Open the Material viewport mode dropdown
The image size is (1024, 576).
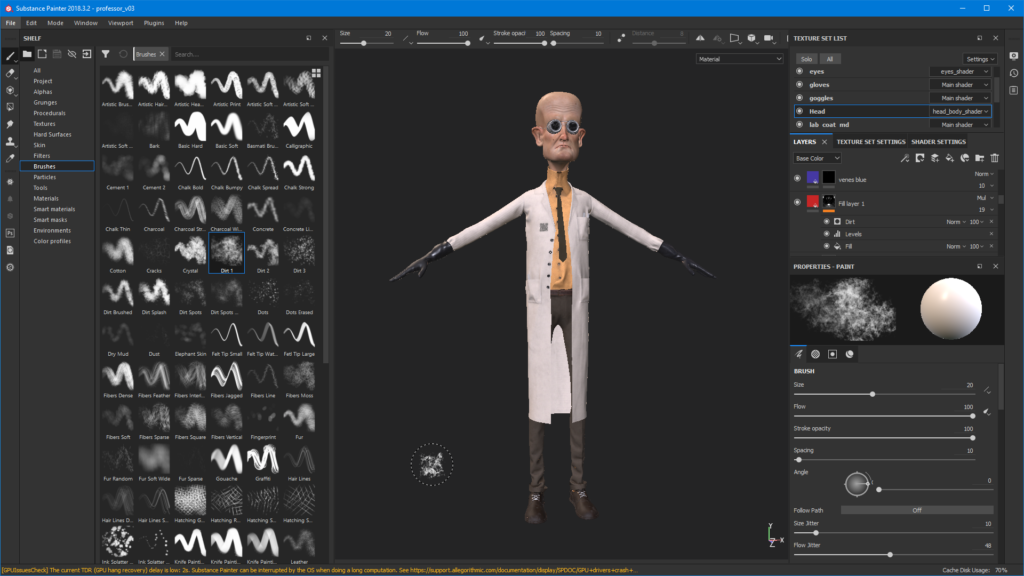[x=739, y=59]
